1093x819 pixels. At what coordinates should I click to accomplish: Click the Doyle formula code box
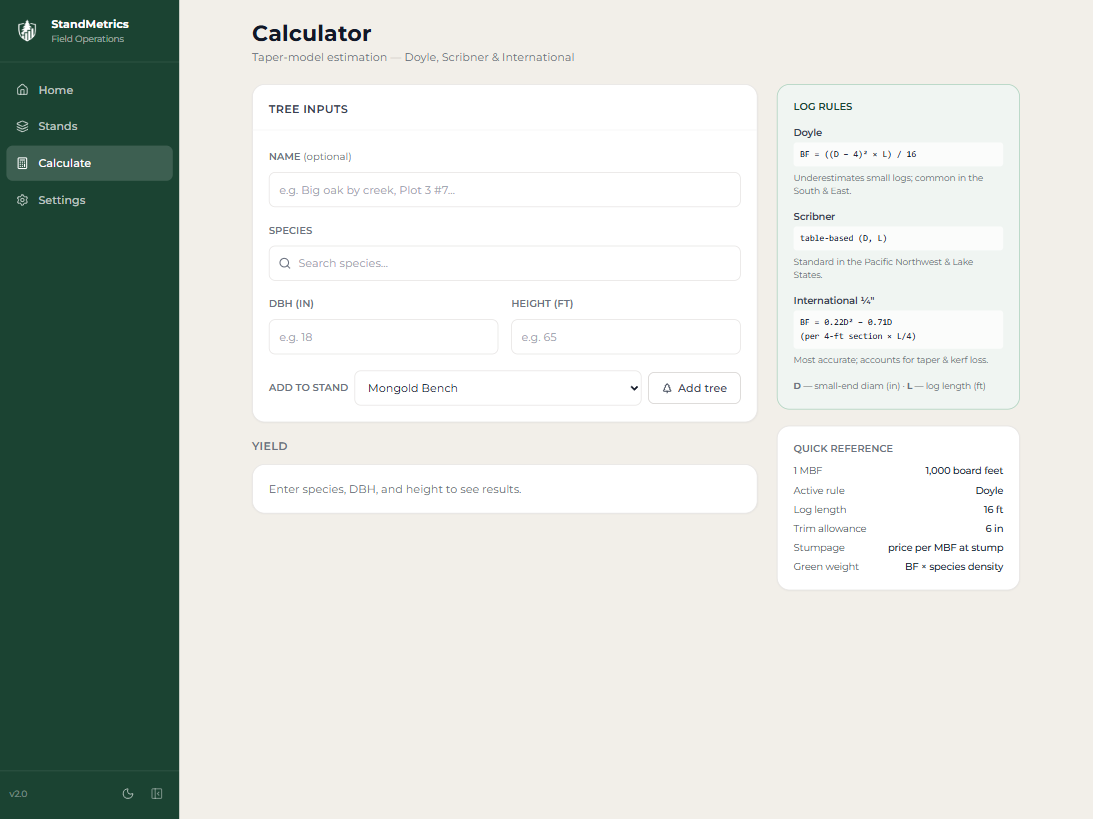(x=897, y=154)
